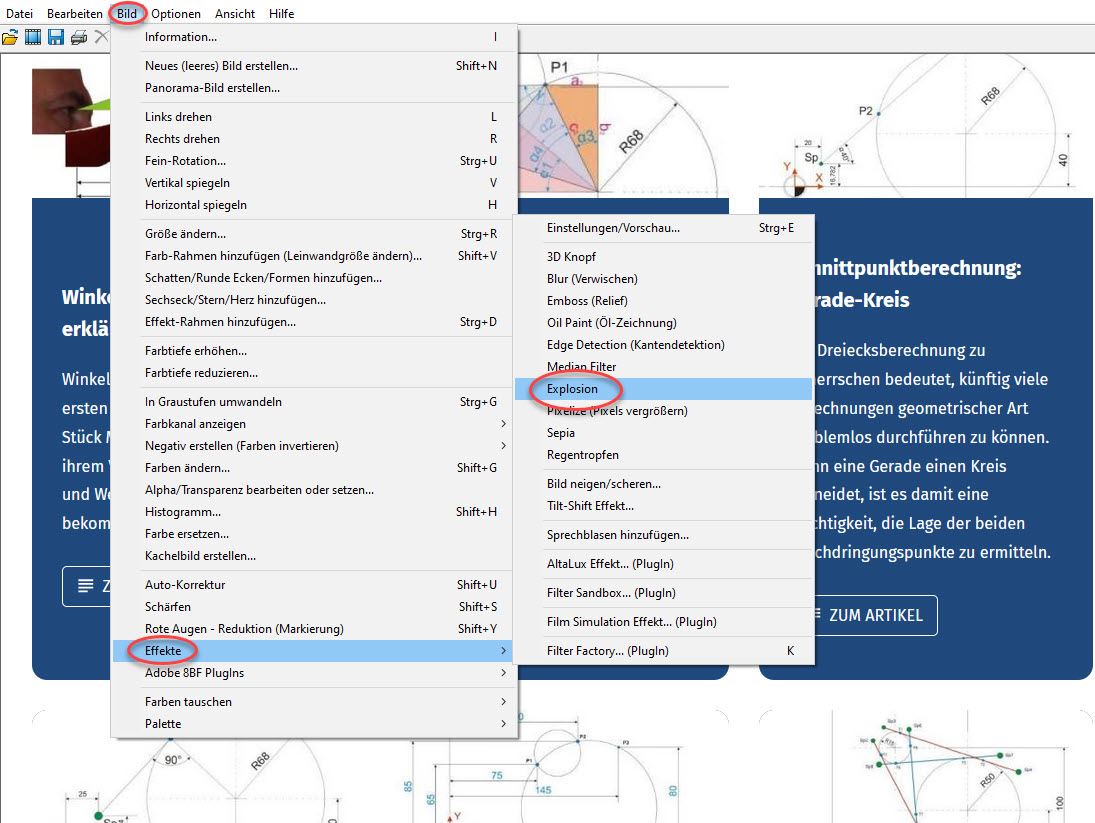Choose Rechts drehen
The height and width of the screenshot is (823, 1095).
pos(314,139)
